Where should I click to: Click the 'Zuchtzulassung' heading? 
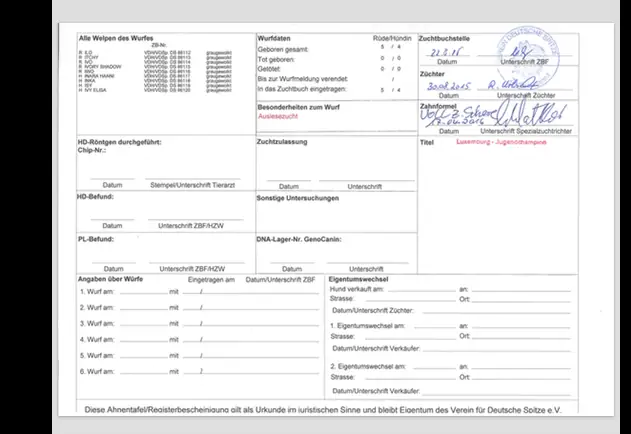(x=282, y=142)
